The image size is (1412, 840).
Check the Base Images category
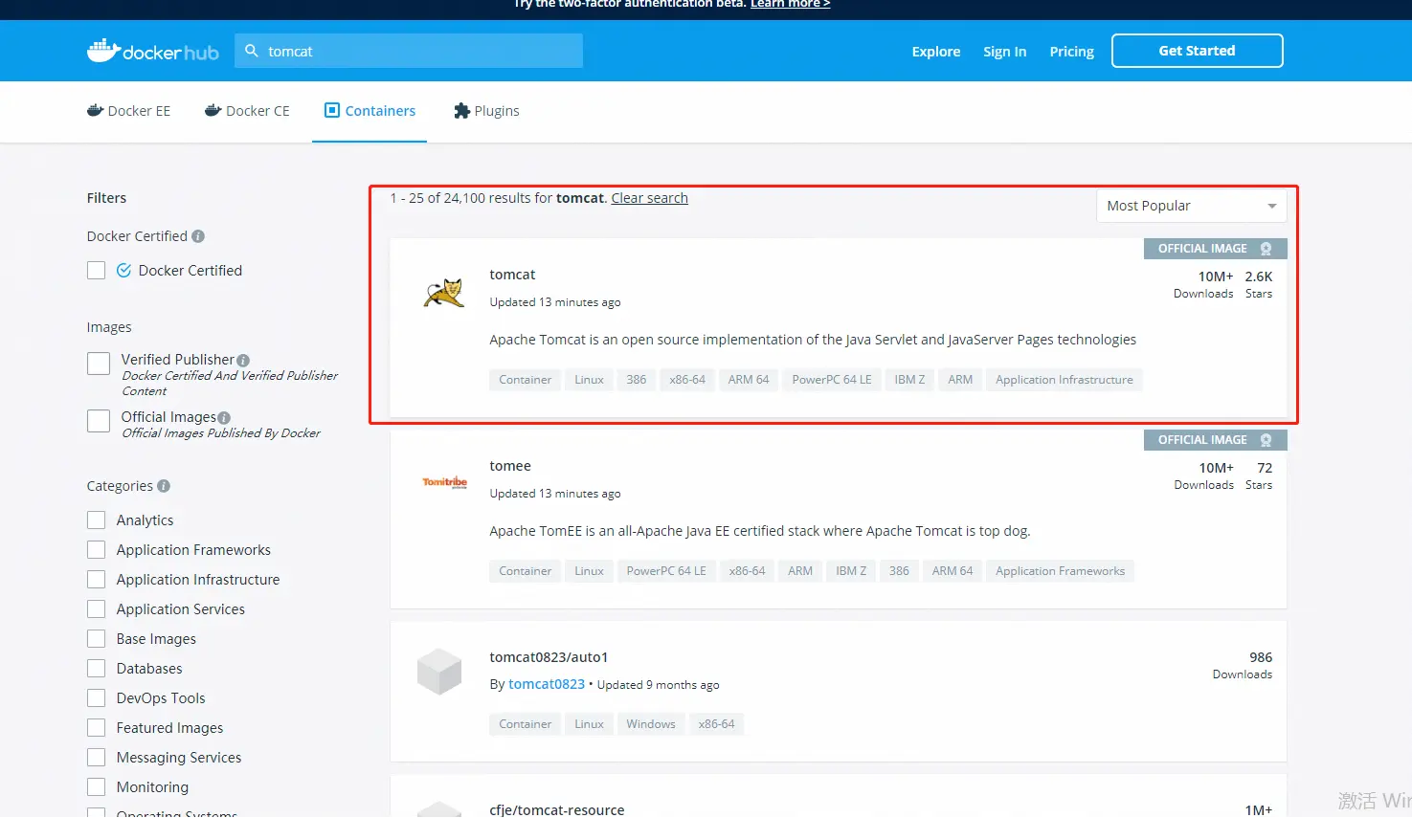click(x=96, y=639)
